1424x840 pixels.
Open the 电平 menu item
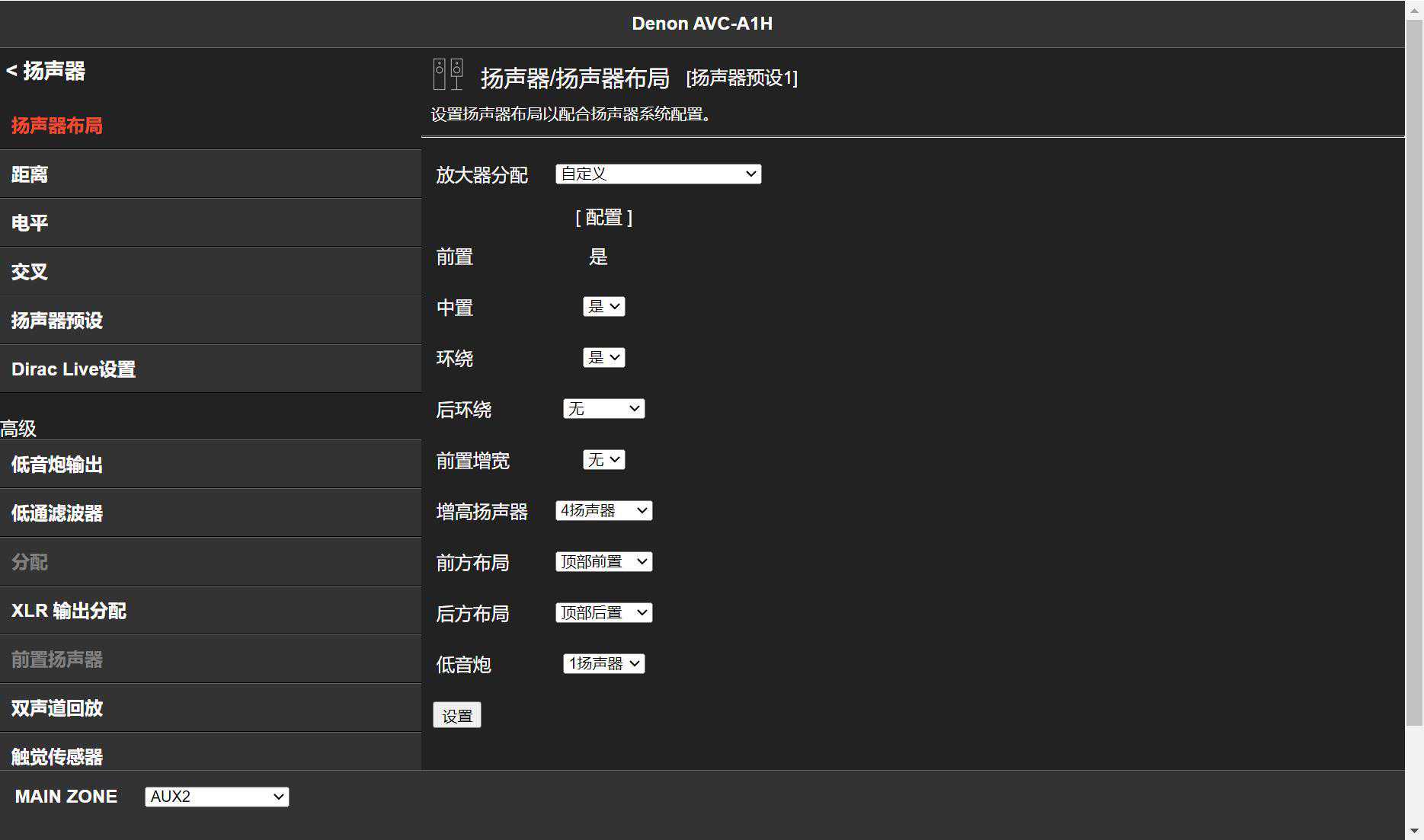30,223
